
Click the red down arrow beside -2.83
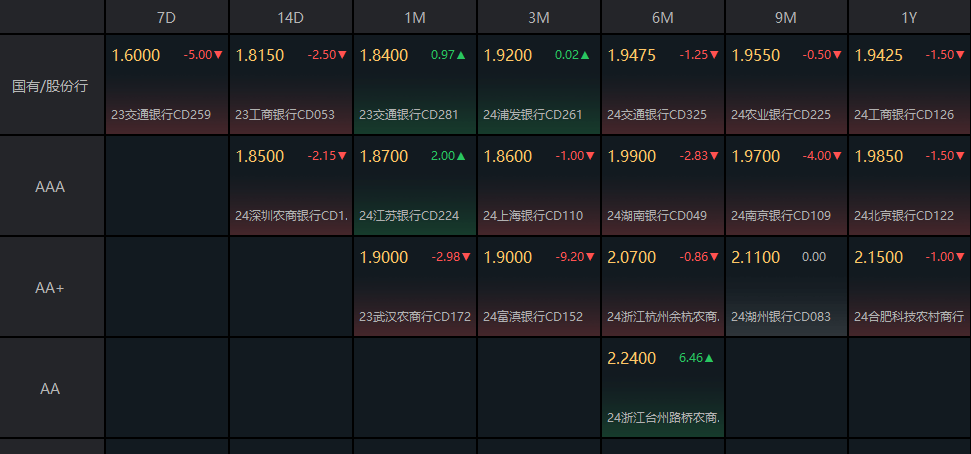pyautogui.click(x=714, y=157)
